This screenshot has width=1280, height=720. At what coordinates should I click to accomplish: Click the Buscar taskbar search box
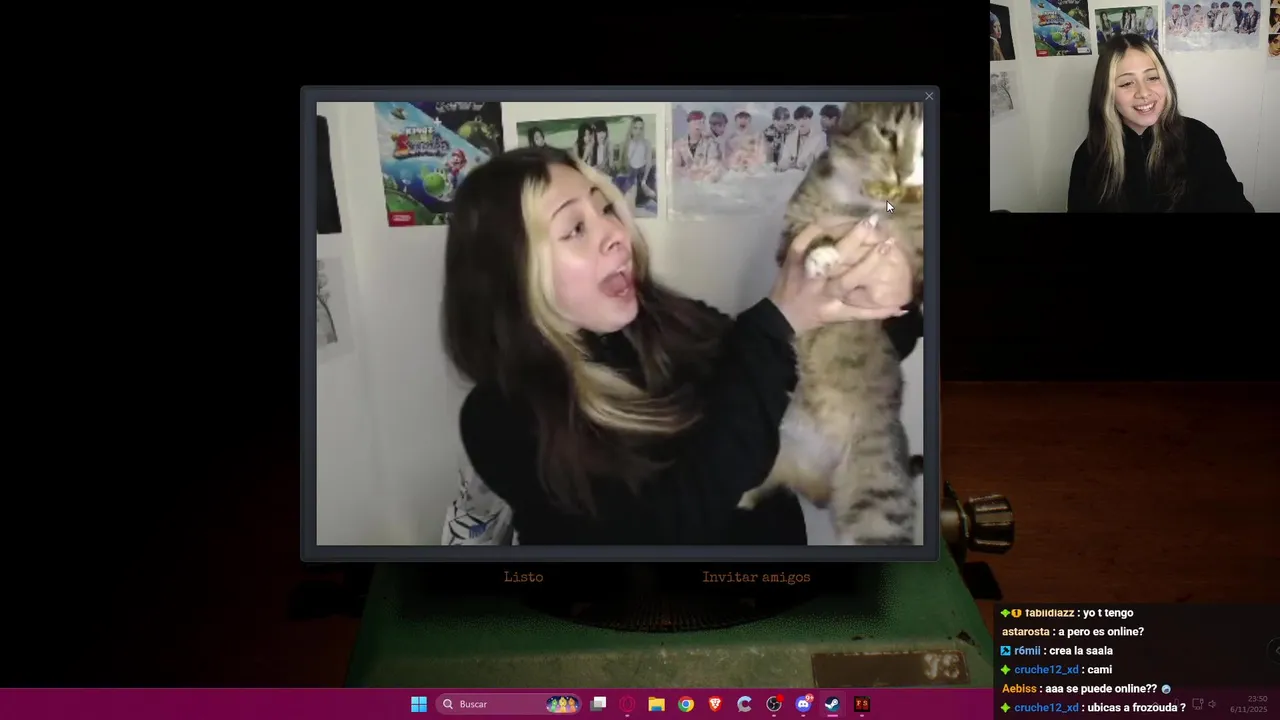pyautogui.click(x=510, y=704)
